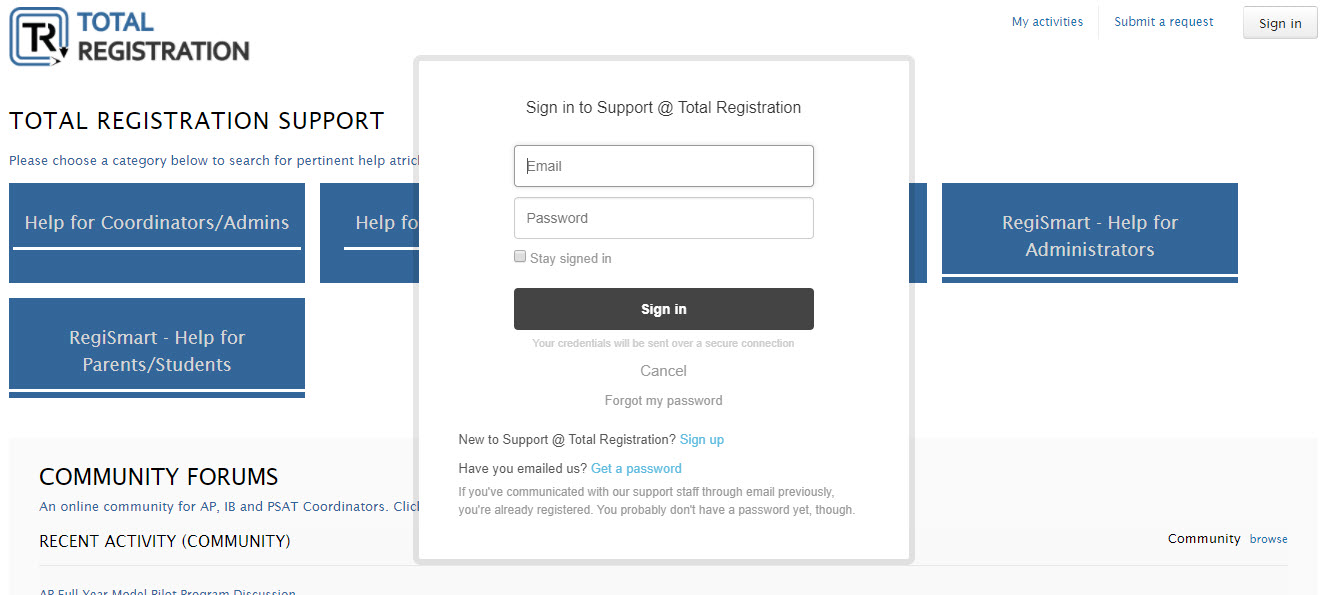This screenshot has width=1337, height=595.
Task: Open My activities in top navigation
Action: pyautogui.click(x=1047, y=22)
